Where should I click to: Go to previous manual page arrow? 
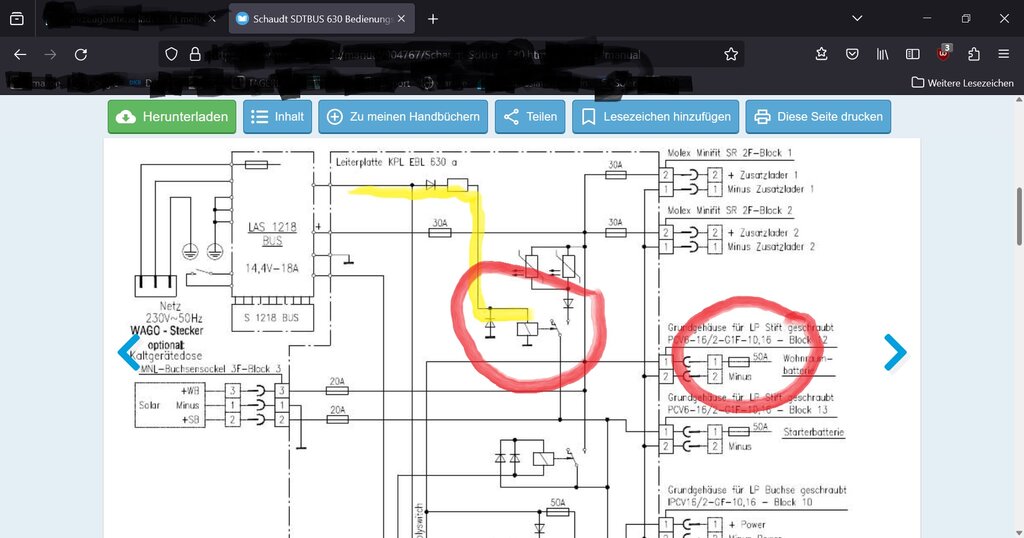pos(129,352)
